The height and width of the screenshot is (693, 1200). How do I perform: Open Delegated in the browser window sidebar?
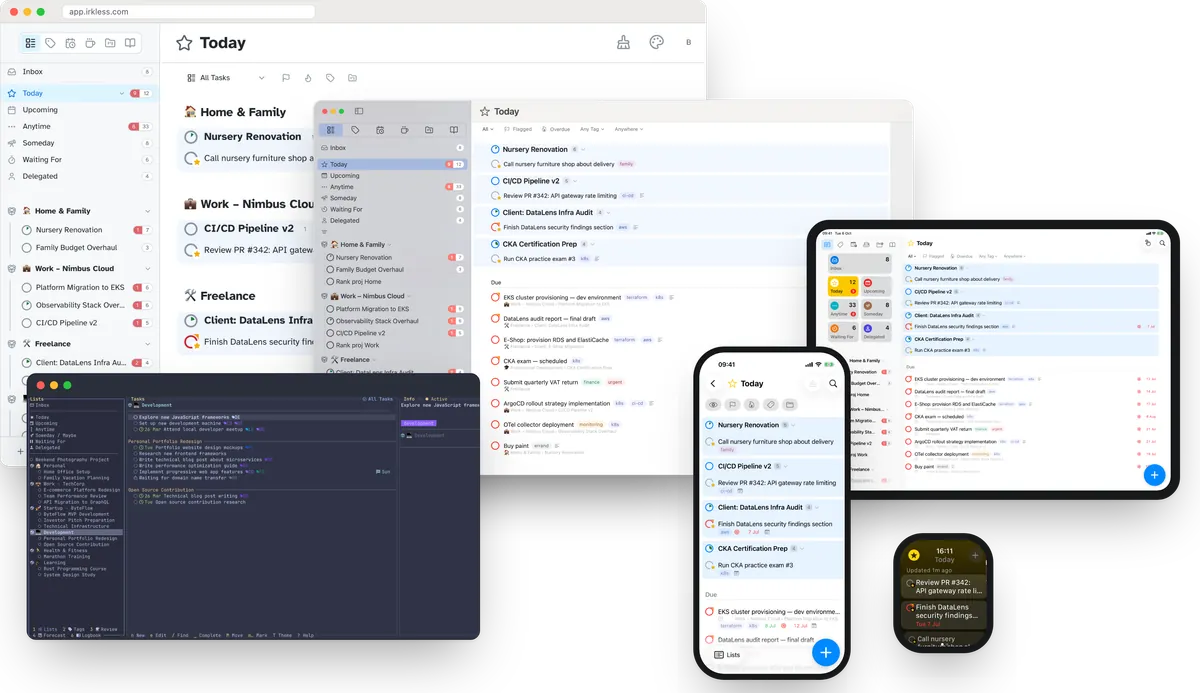[x=78, y=176]
